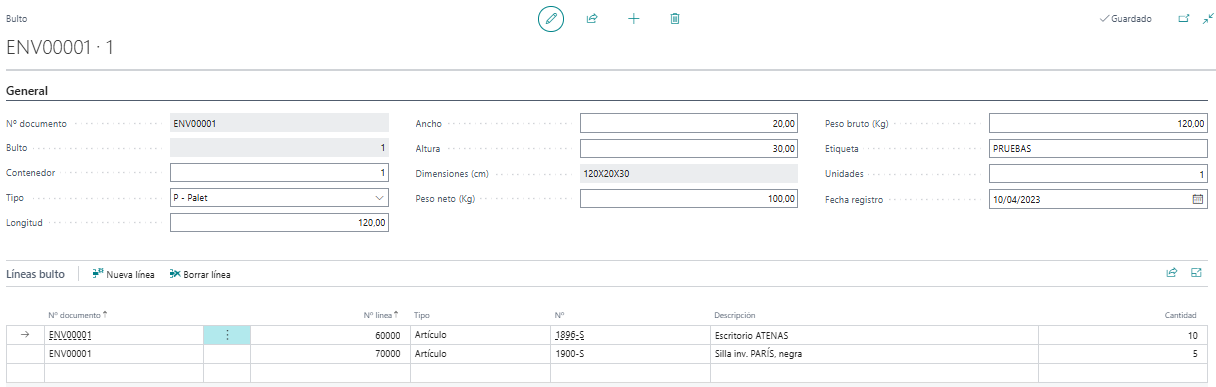Screen dimensions: 1216x387
Task: Create a new record with the plus icon
Action: 633,19
